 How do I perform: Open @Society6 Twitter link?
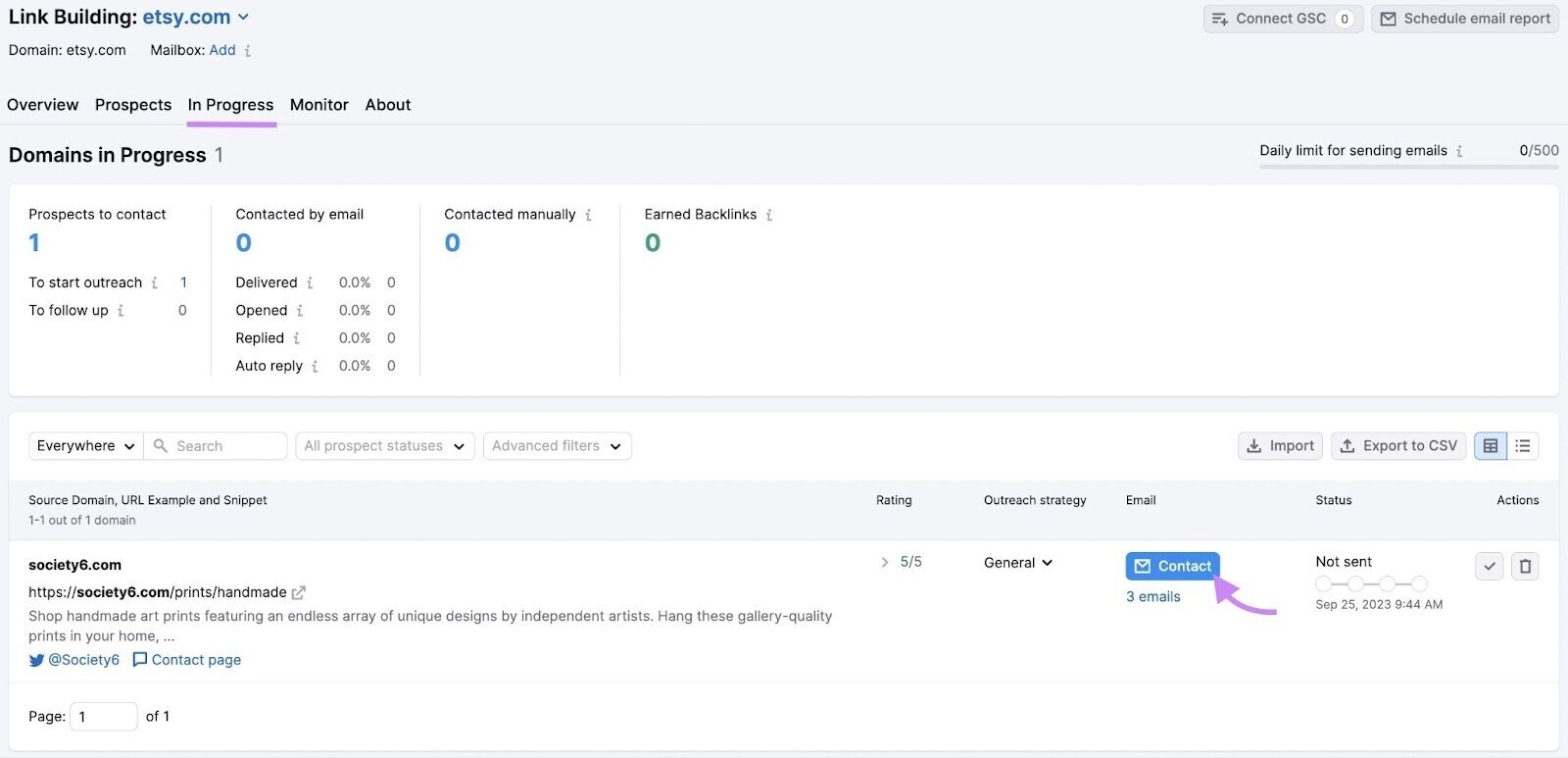click(x=74, y=660)
